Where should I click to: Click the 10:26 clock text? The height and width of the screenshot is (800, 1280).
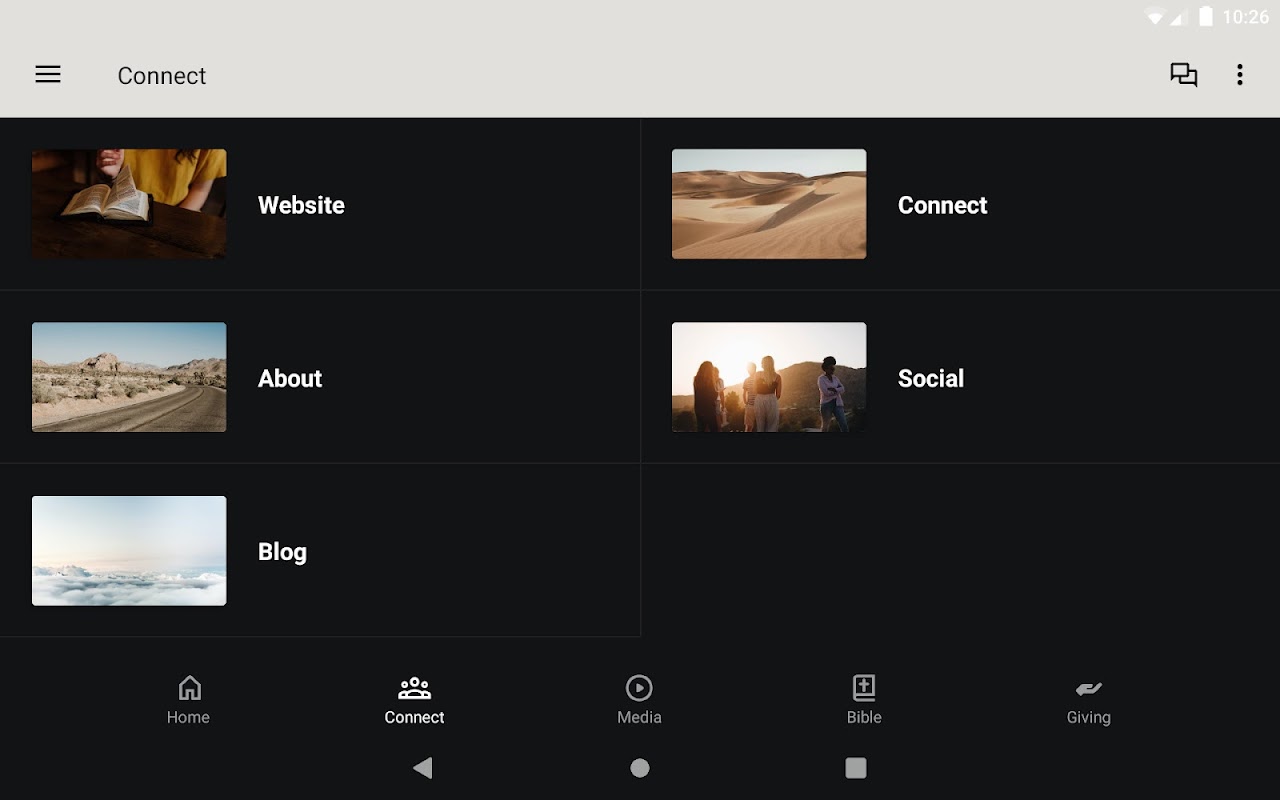coord(1245,16)
